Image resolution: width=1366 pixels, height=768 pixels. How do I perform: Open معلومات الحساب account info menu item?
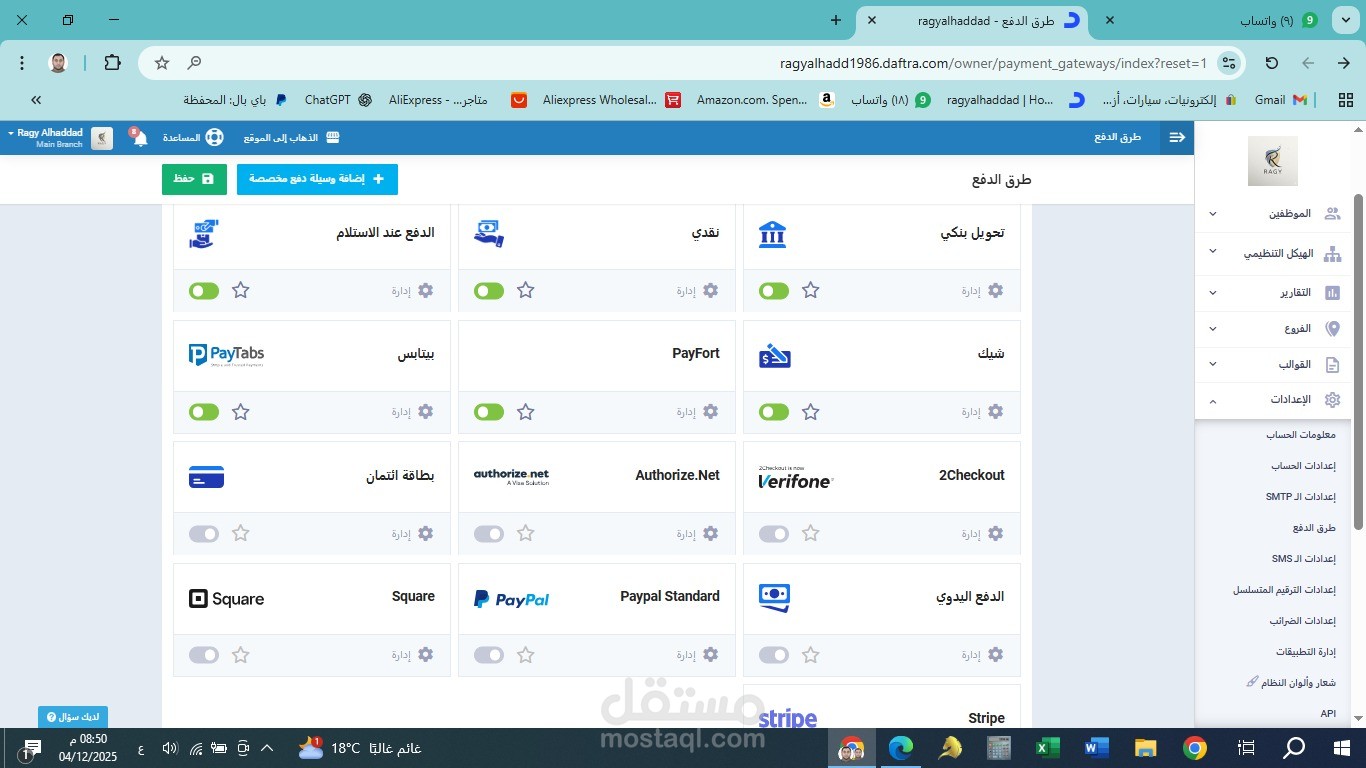tap(1301, 435)
